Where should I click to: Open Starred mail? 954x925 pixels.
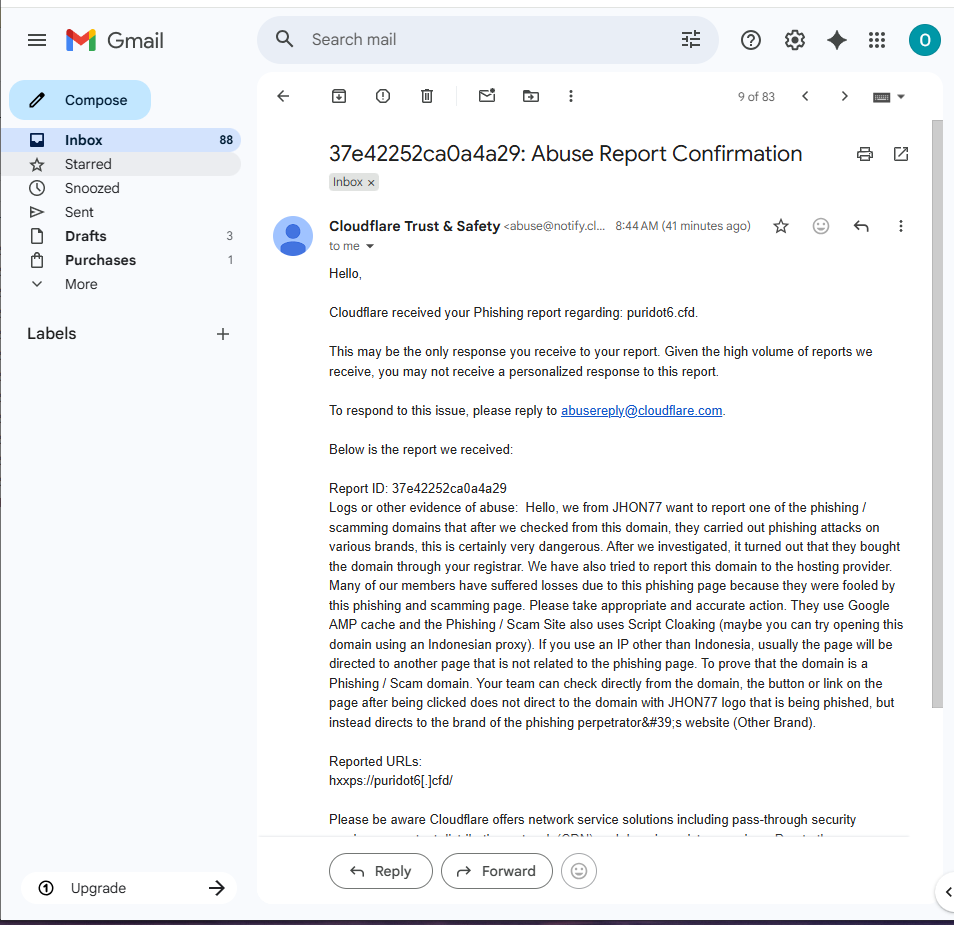[x=120, y=164]
